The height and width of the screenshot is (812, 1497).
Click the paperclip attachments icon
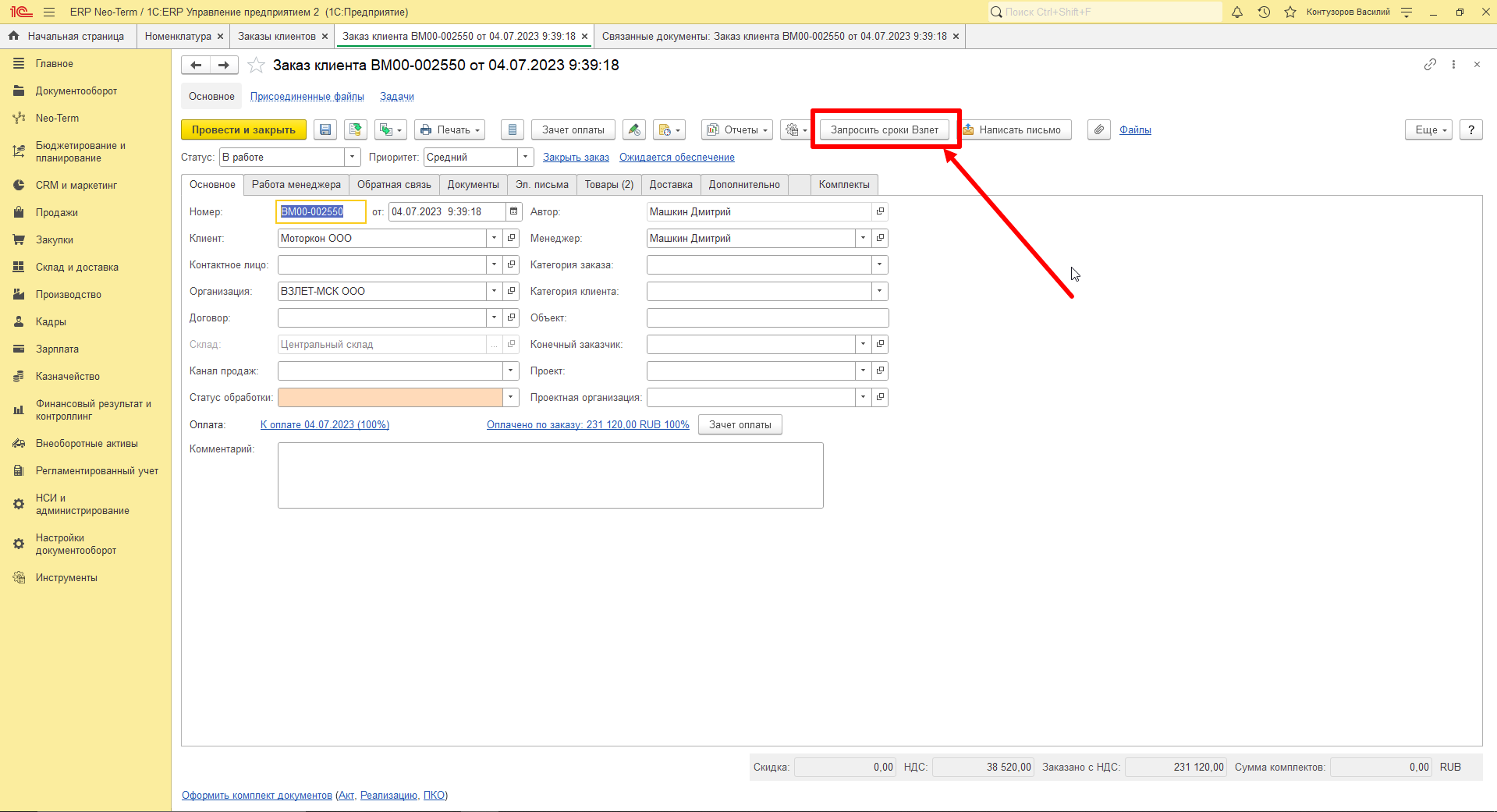pos(1098,130)
